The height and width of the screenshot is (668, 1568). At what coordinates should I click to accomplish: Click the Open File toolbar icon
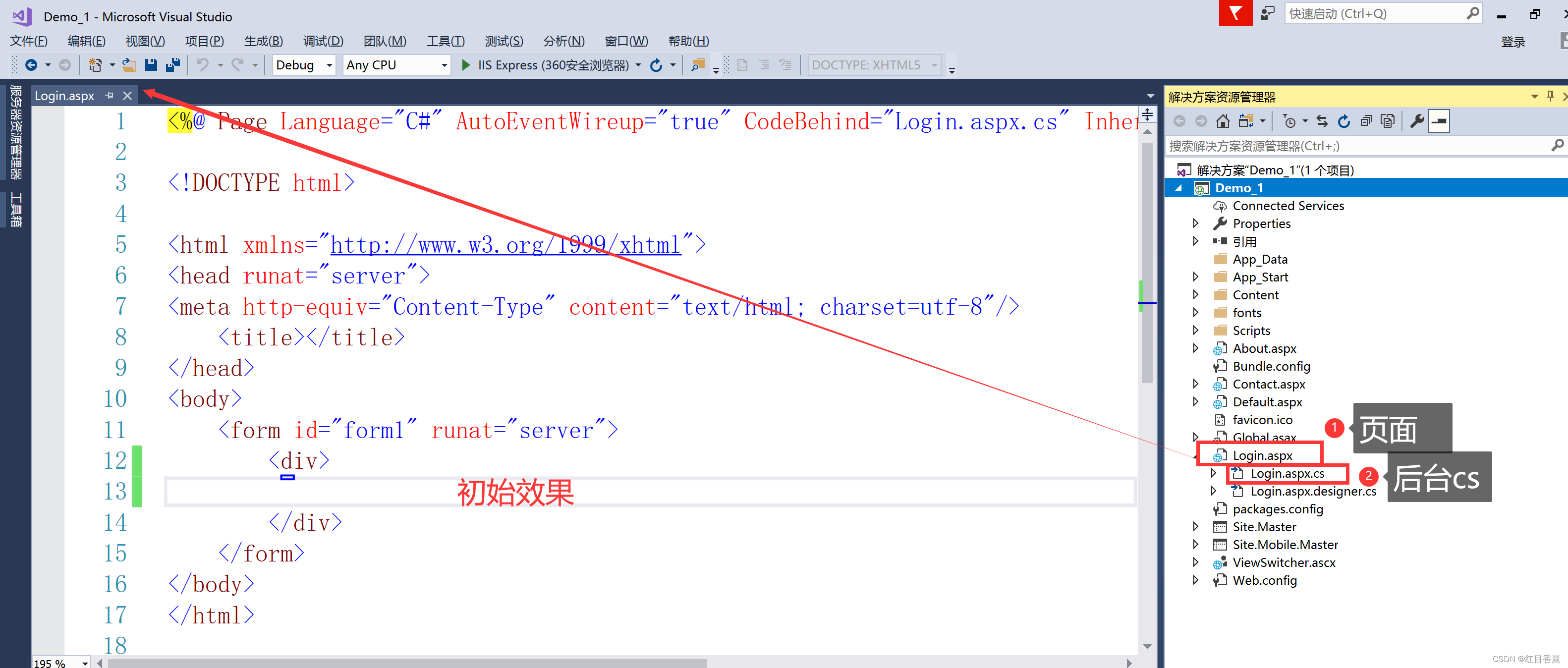click(x=129, y=64)
